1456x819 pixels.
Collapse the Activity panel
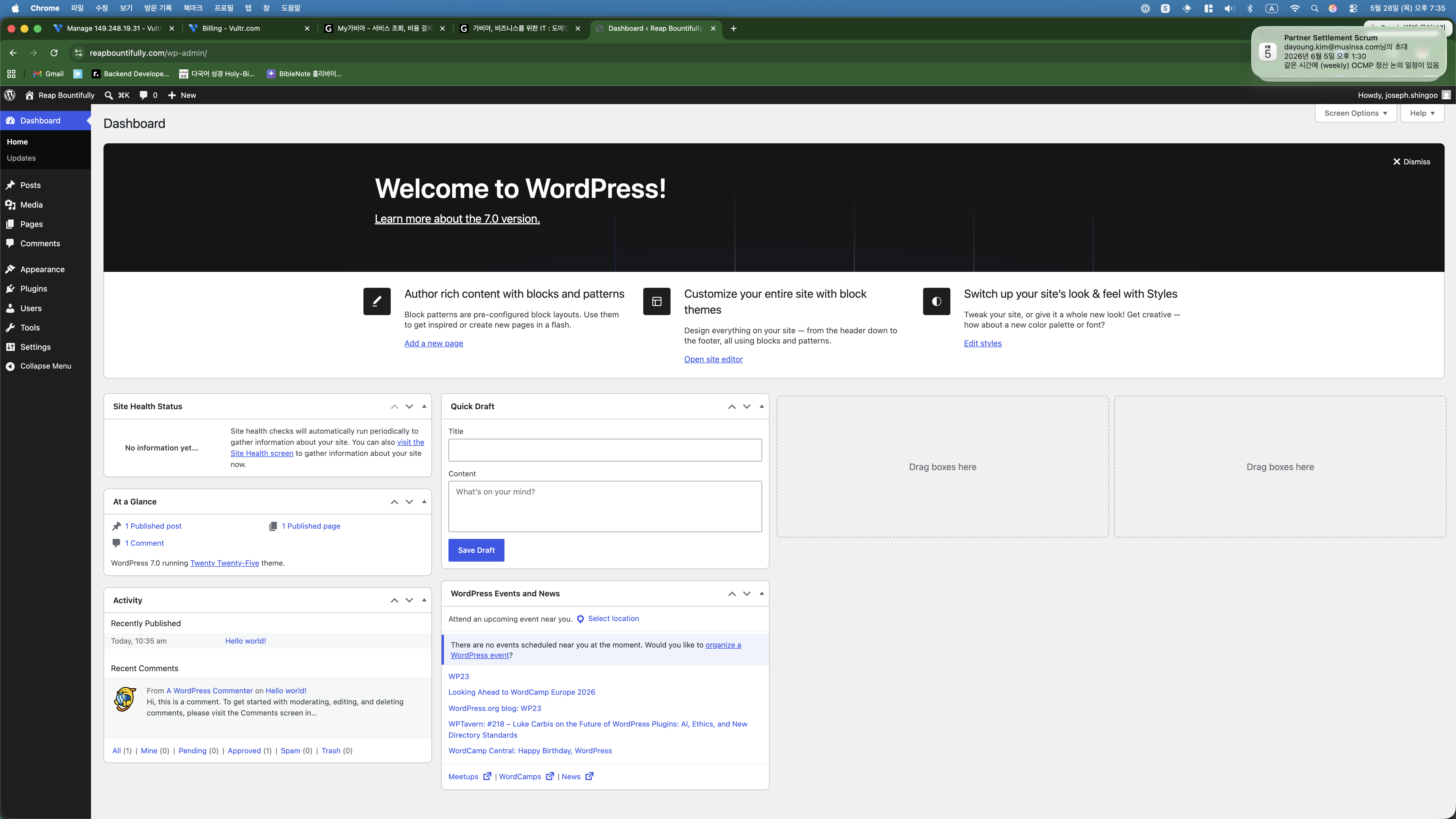pyautogui.click(x=424, y=600)
